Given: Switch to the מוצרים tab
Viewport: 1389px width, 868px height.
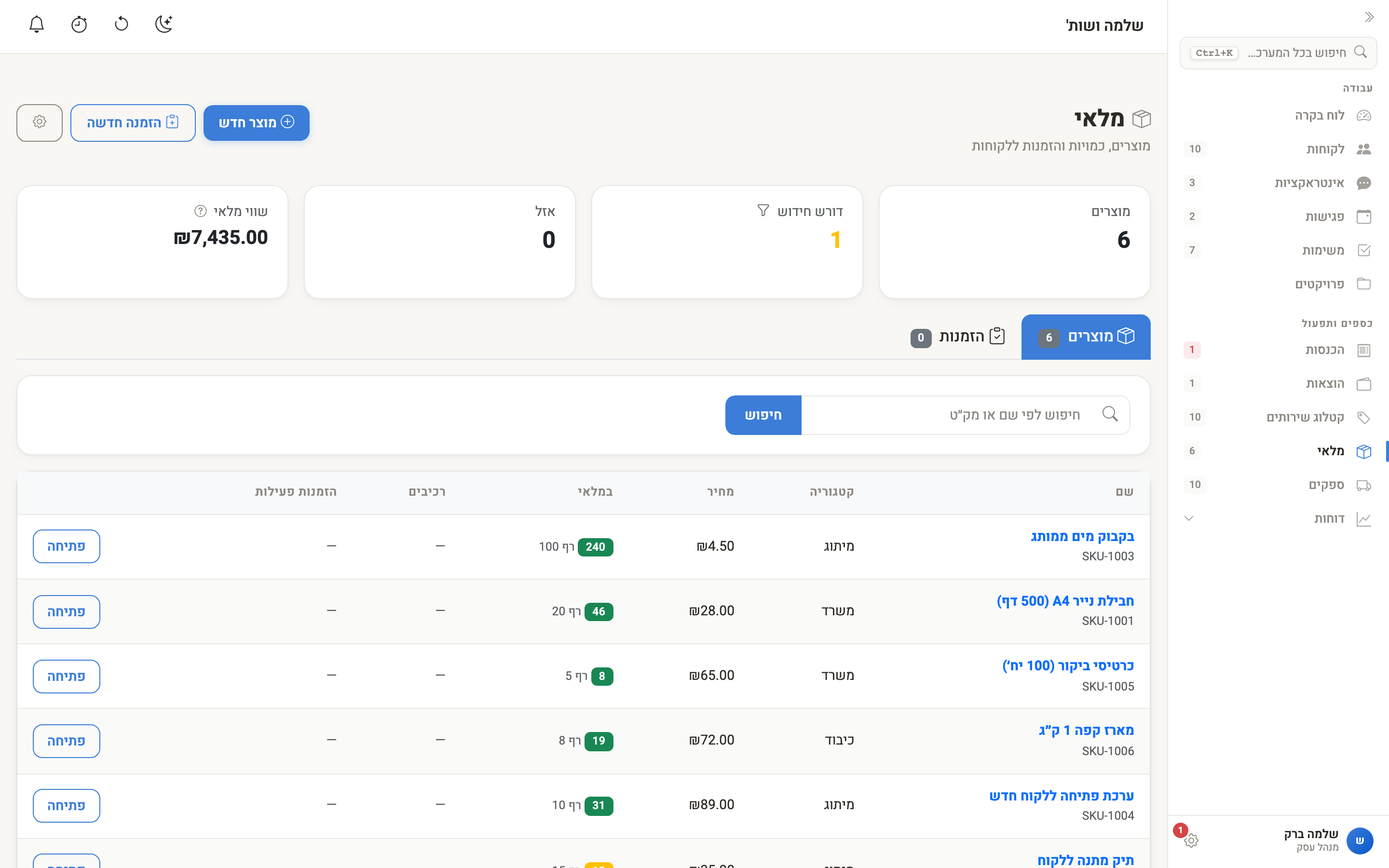Looking at the screenshot, I should (1086, 337).
